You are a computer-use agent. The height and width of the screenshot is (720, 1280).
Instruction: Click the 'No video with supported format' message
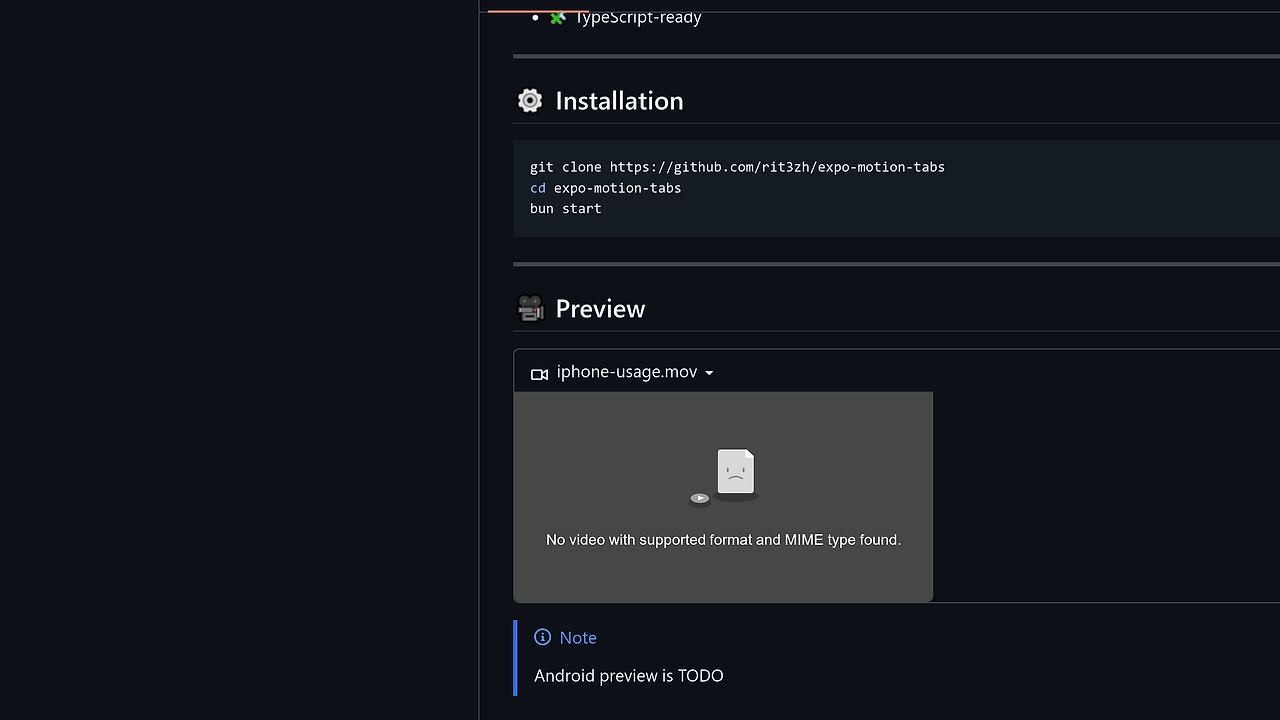pos(723,539)
